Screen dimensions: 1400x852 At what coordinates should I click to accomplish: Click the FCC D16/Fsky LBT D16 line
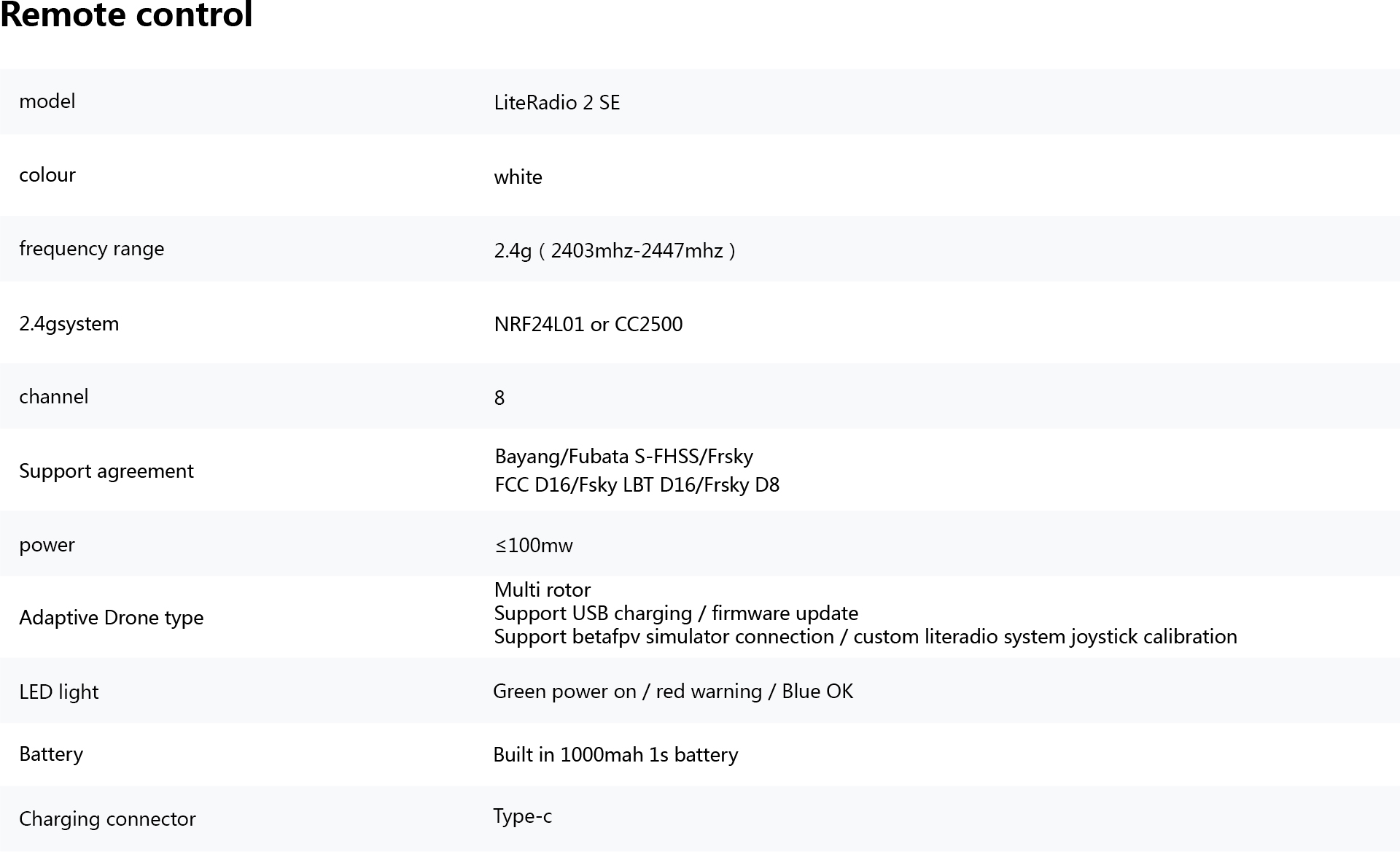point(637,485)
